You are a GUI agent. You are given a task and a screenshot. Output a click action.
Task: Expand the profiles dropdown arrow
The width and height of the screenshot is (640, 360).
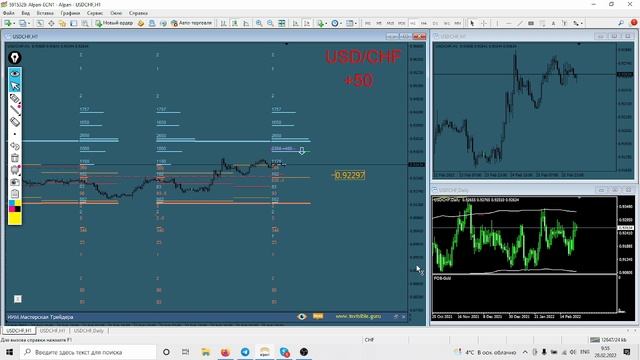coord(29,23)
